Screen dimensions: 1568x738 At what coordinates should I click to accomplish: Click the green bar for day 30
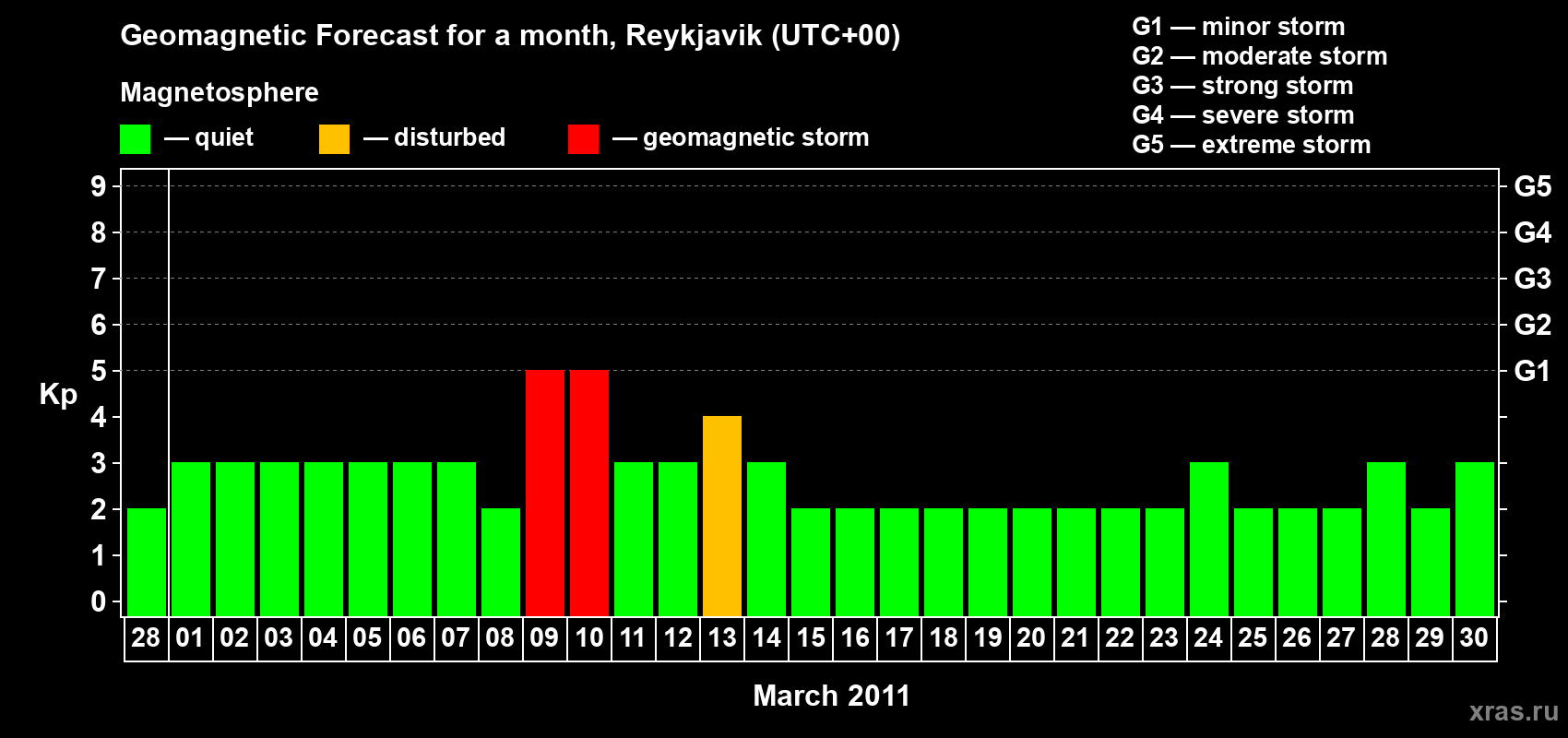pos(1475,540)
